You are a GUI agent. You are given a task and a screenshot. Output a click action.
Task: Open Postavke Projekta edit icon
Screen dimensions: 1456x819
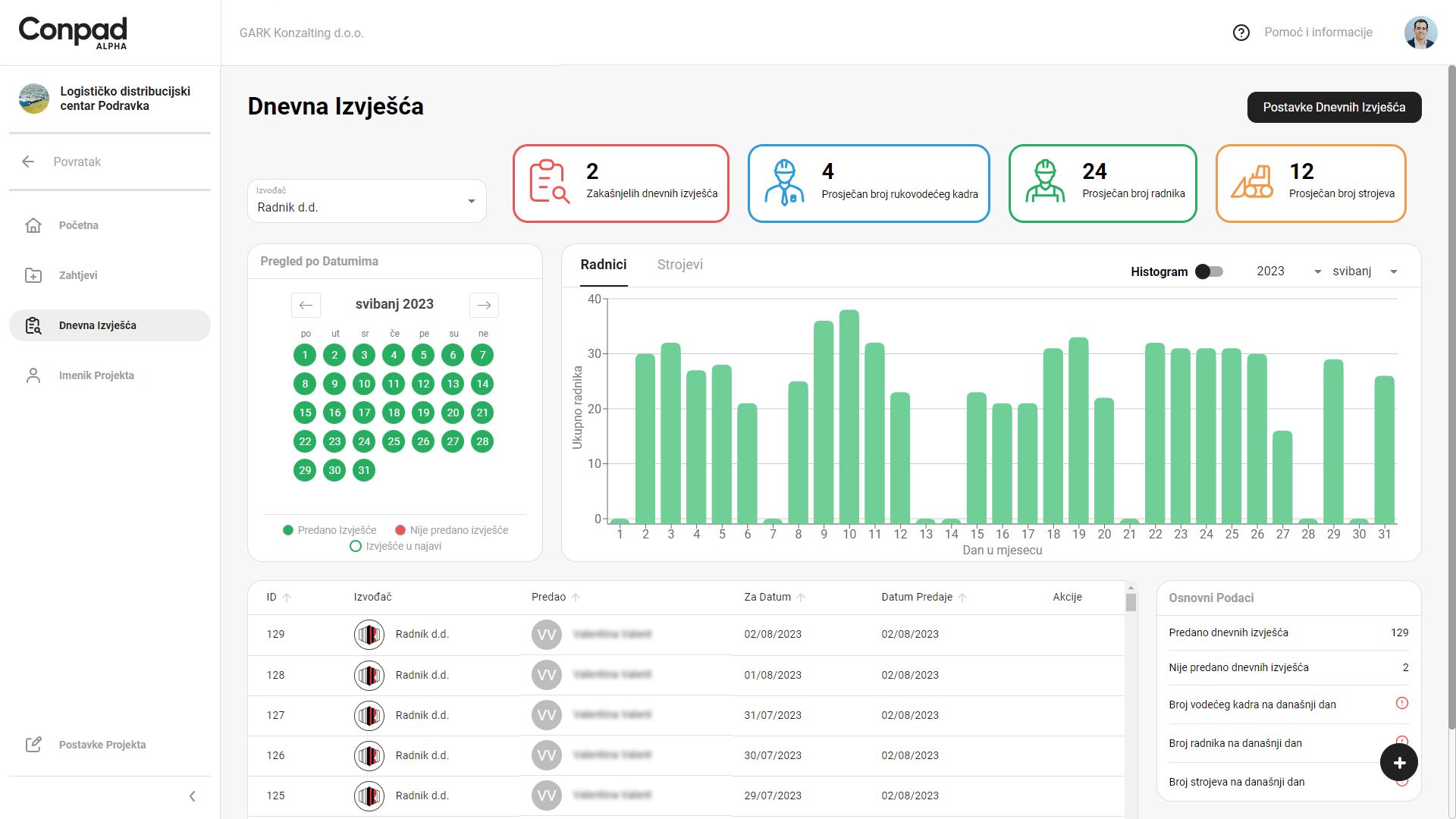tap(33, 745)
